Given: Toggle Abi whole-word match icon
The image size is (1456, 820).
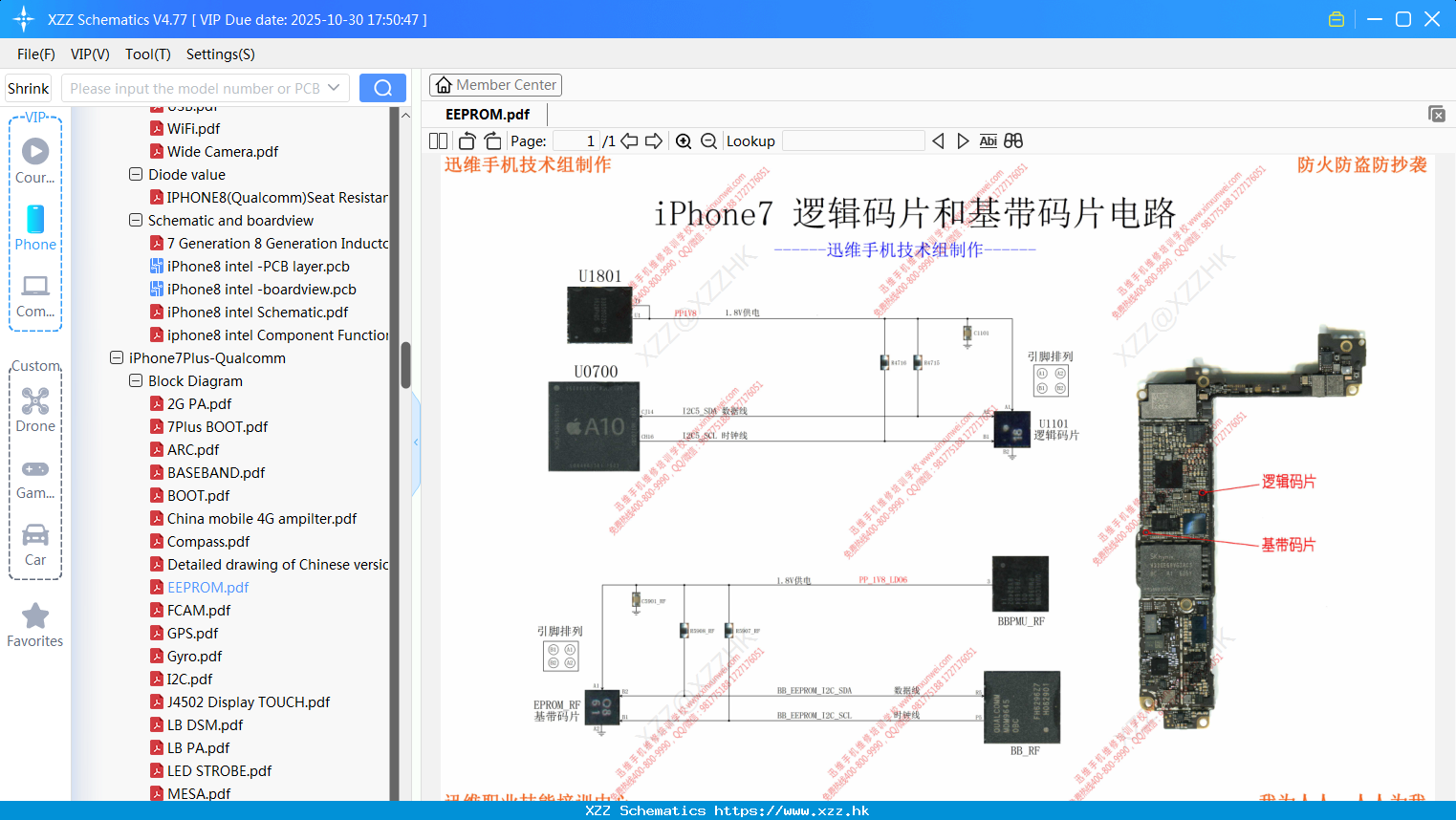Looking at the screenshot, I should point(989,140).
